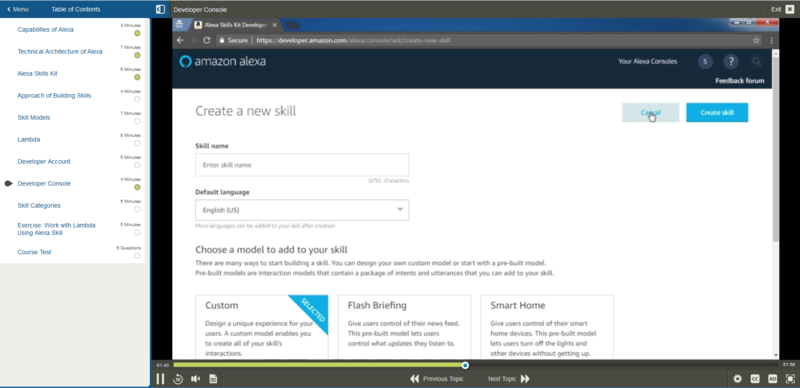800x388 pixels.
Task: Click the browser forward arrow
Action: [x=193, y=40]
